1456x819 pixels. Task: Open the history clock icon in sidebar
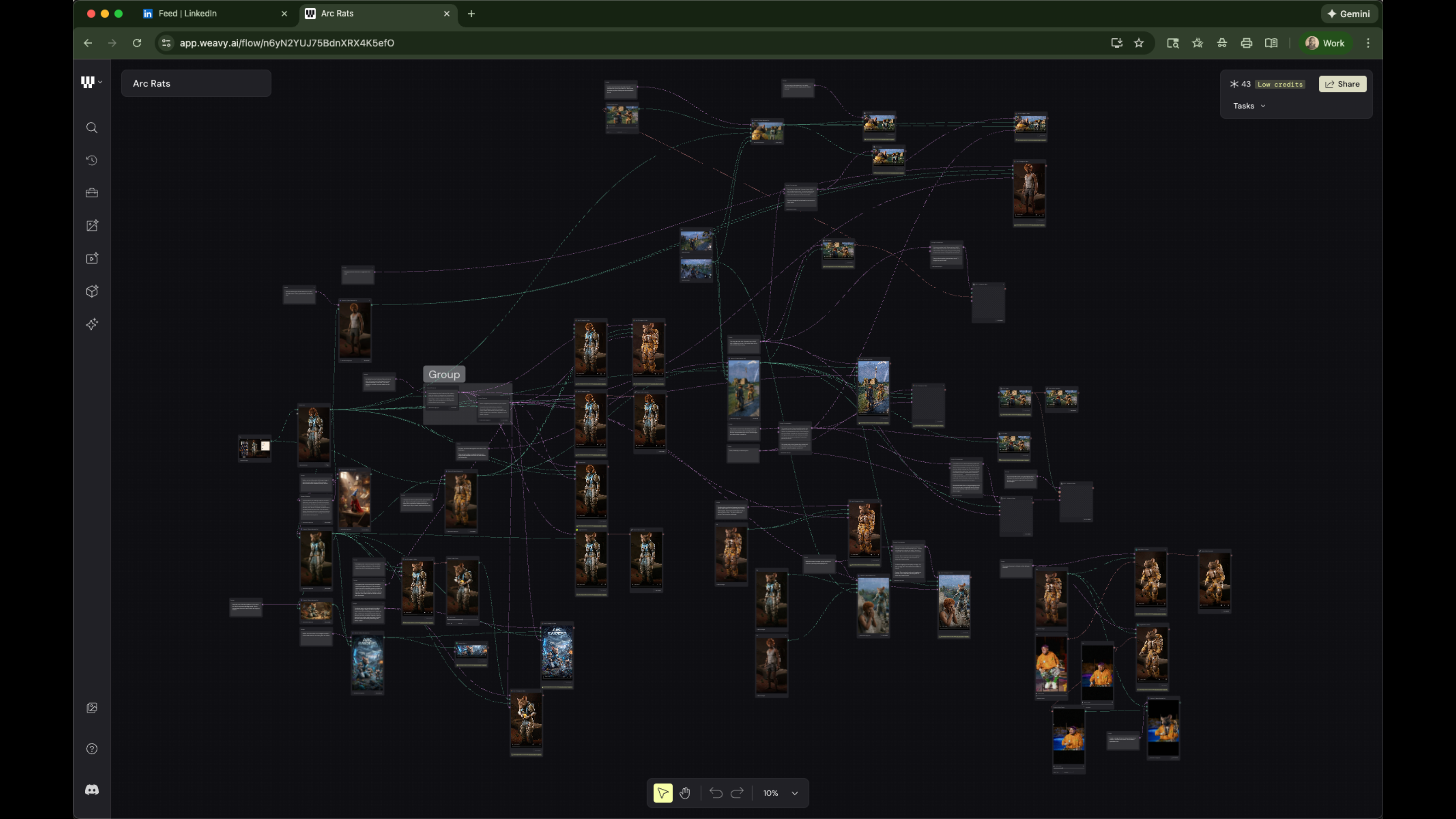(91, 160)
